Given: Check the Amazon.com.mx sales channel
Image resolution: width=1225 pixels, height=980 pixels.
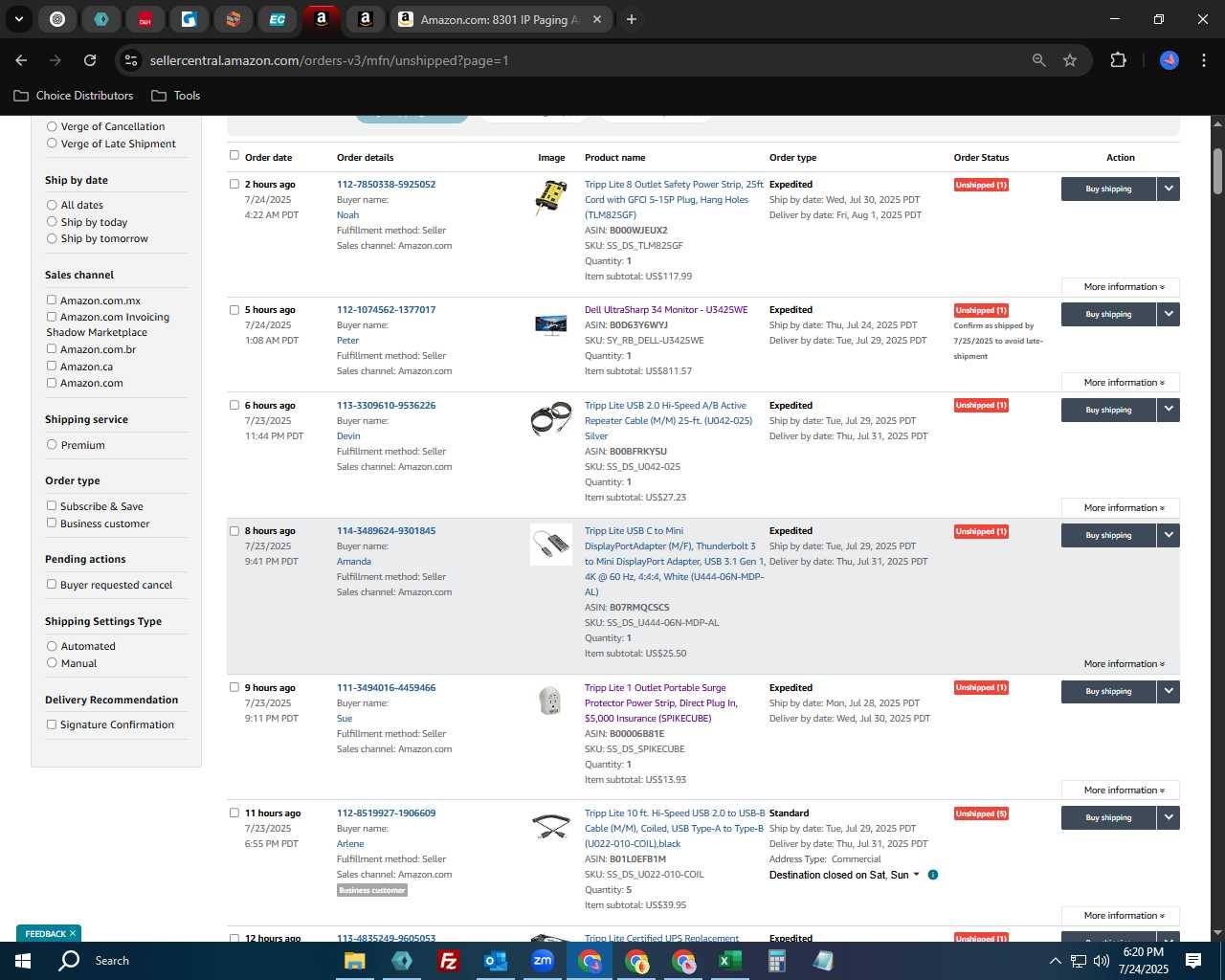Looking at the screenshot, I should coord(52,301).
